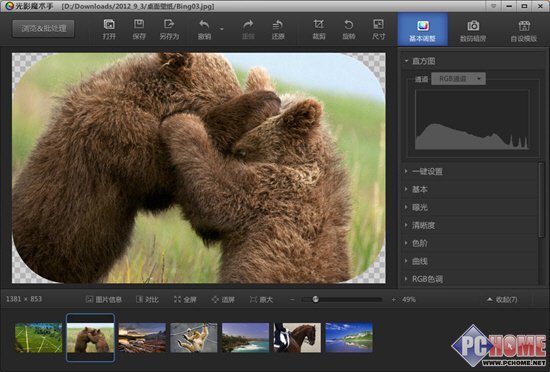Click the right panel vertical scrollbar
This screenshot has height=372, width=550.
pyautogui.click(x=541, y=199)
